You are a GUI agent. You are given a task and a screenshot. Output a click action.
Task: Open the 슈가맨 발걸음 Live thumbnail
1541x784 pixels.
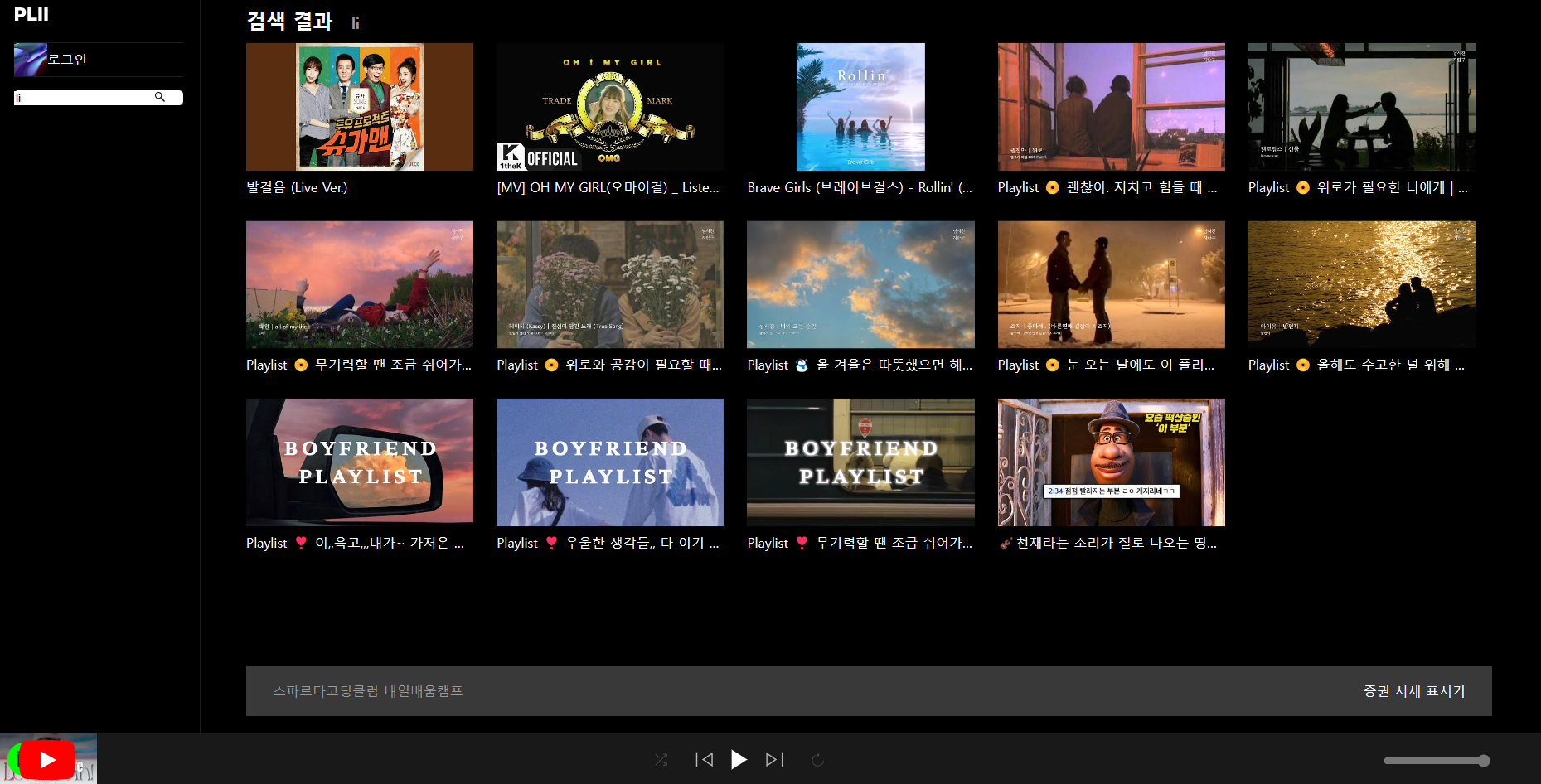pos(360,107)
